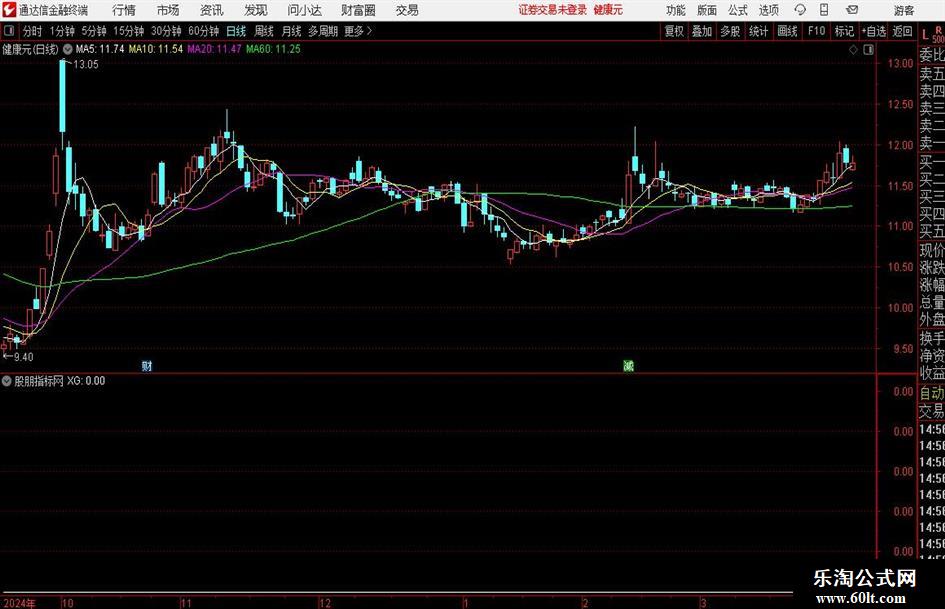Expand the 更多 periods chevron

(369, 31)
